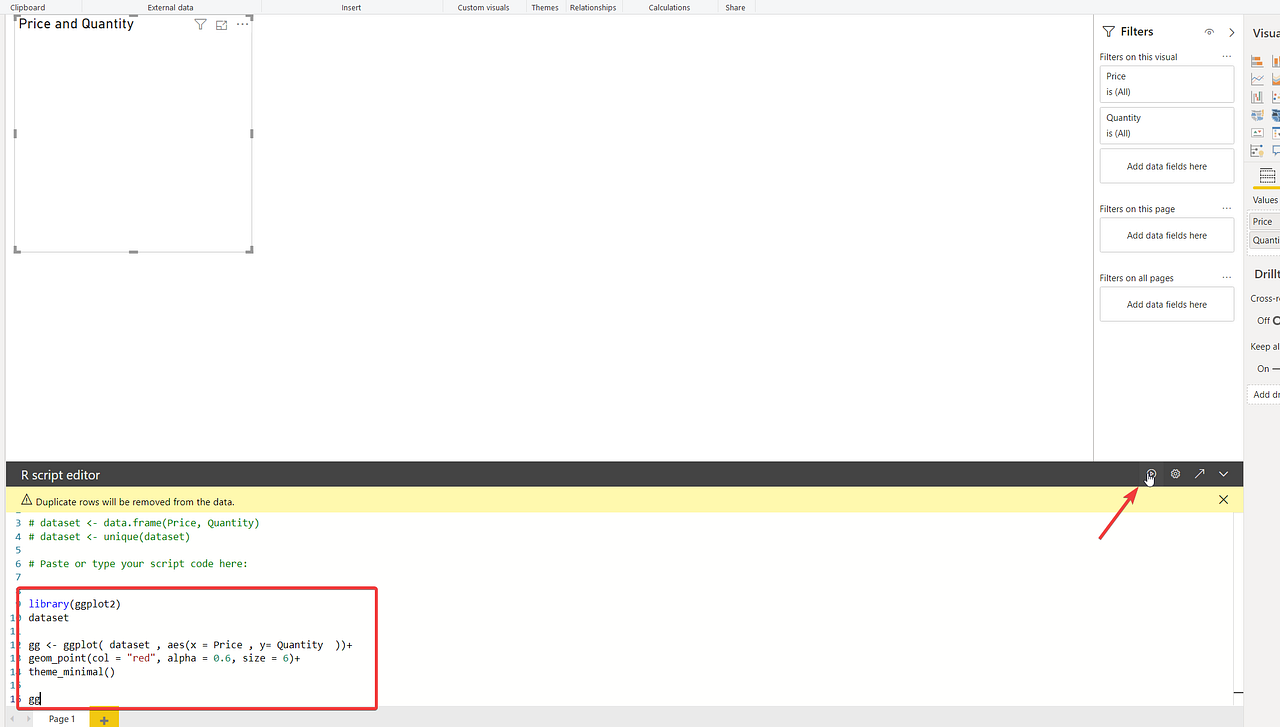Collapse the R script editor

coord(1223,473)
